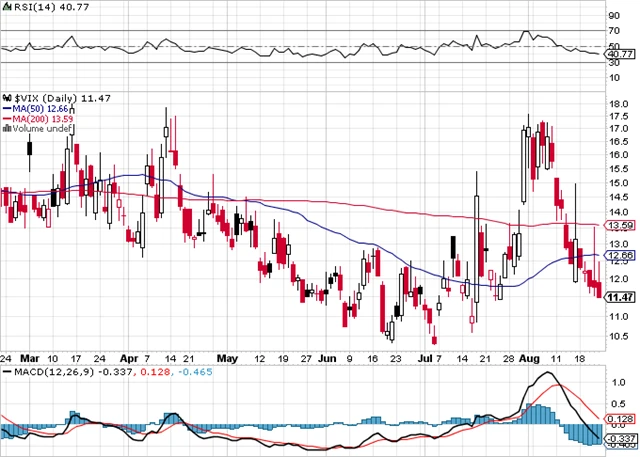Click the -0.337 MACD value tag
The image size is (640, 457).
tap(621, 439)
